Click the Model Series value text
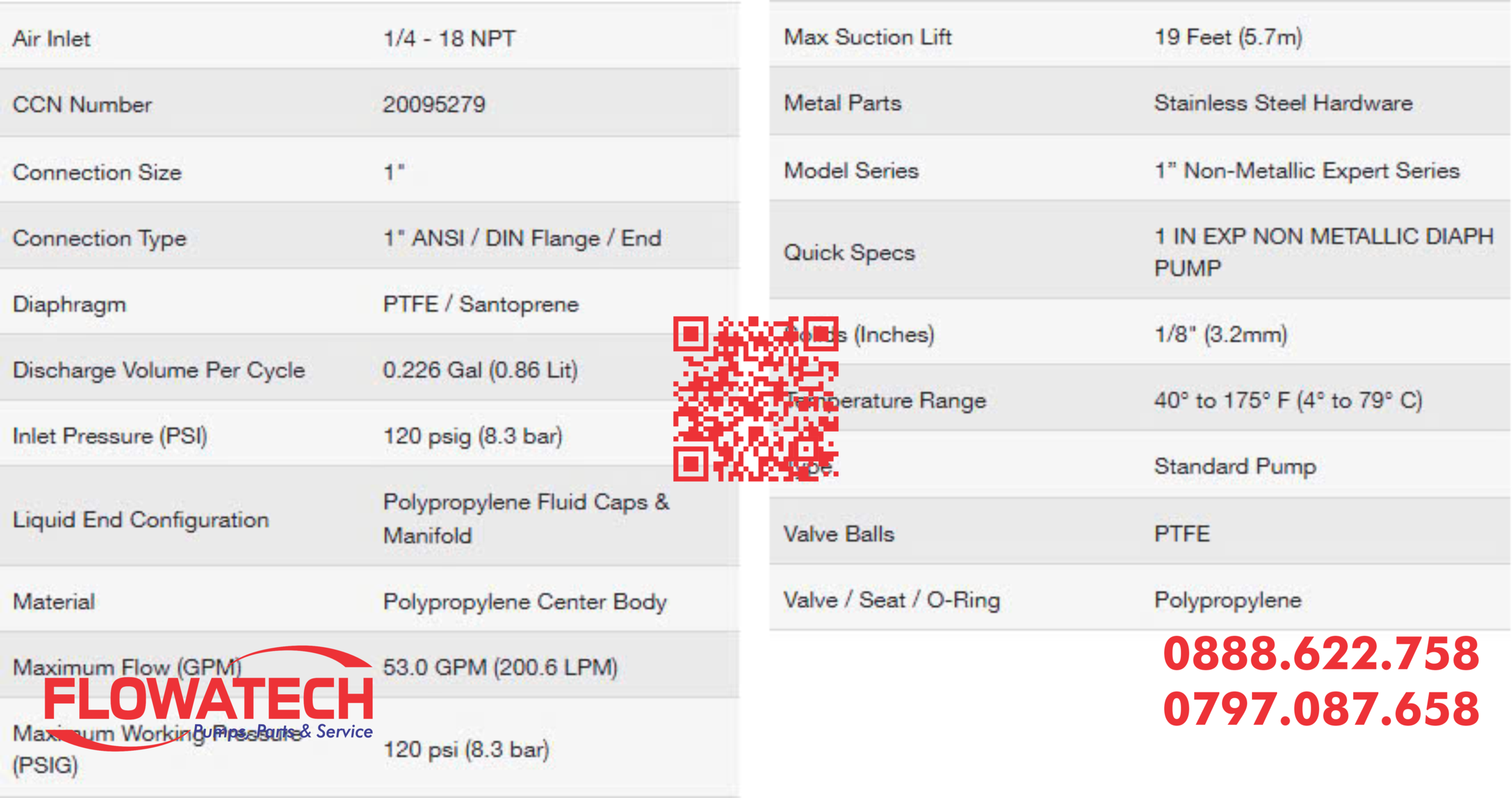The width and height of the screenshot is (1512, 798). tap(1307, 171)
